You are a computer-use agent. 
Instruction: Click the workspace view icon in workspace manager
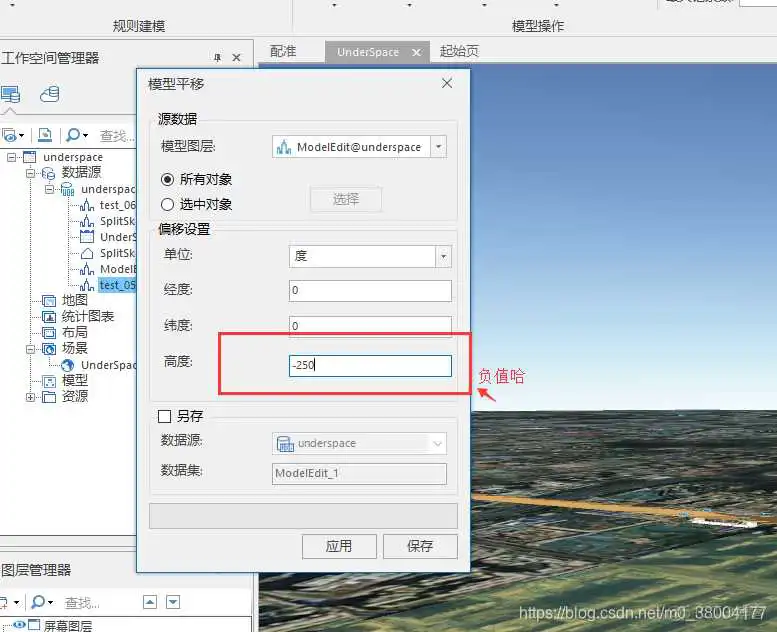(x=10, y=94)
